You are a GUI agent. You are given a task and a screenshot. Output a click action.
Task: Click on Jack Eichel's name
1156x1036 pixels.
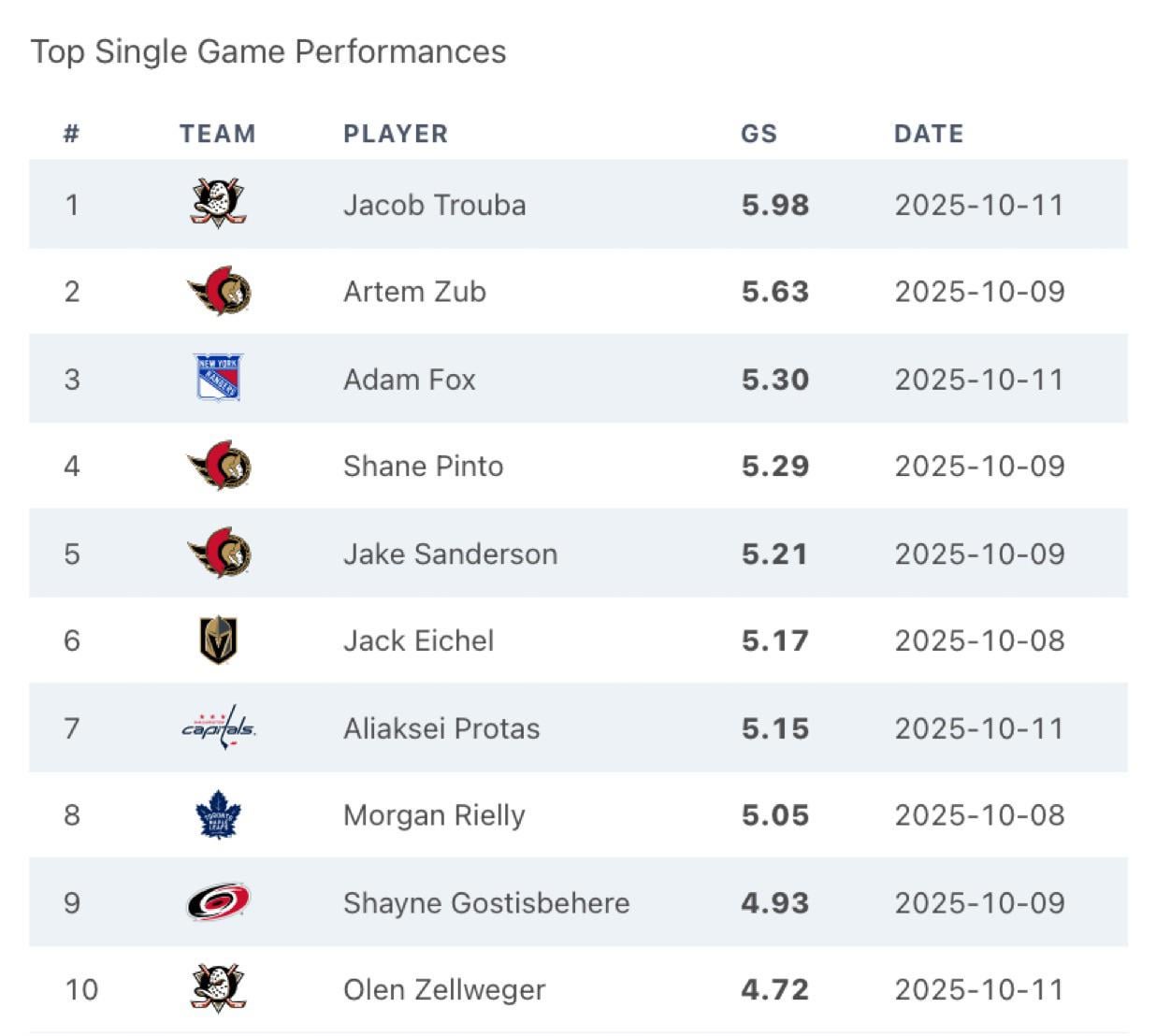[418, 640]
